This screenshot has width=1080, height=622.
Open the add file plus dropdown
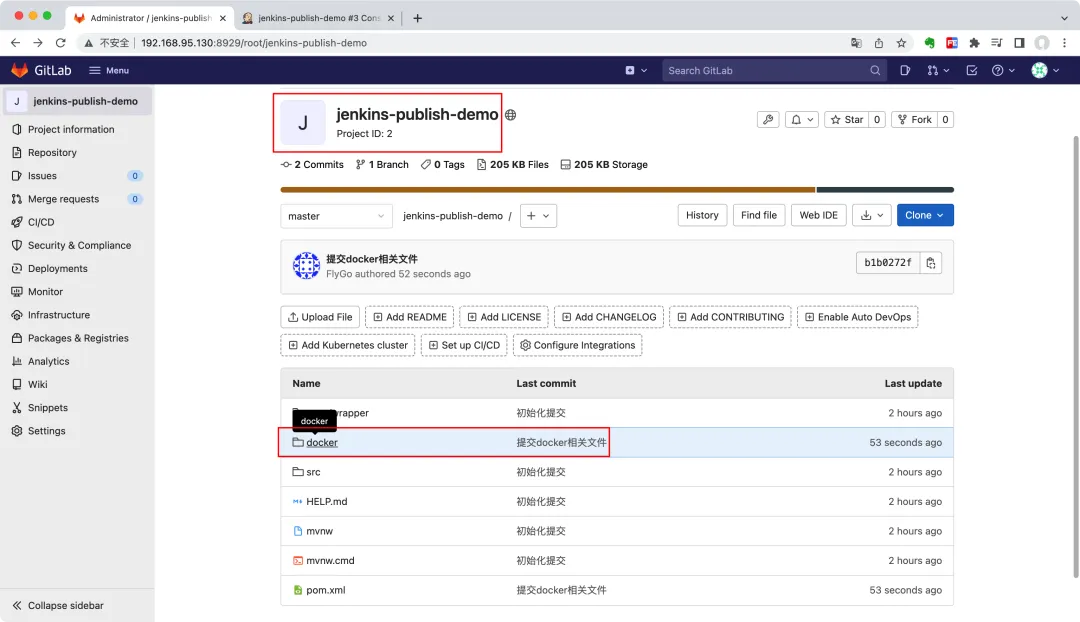click(538, 216)
